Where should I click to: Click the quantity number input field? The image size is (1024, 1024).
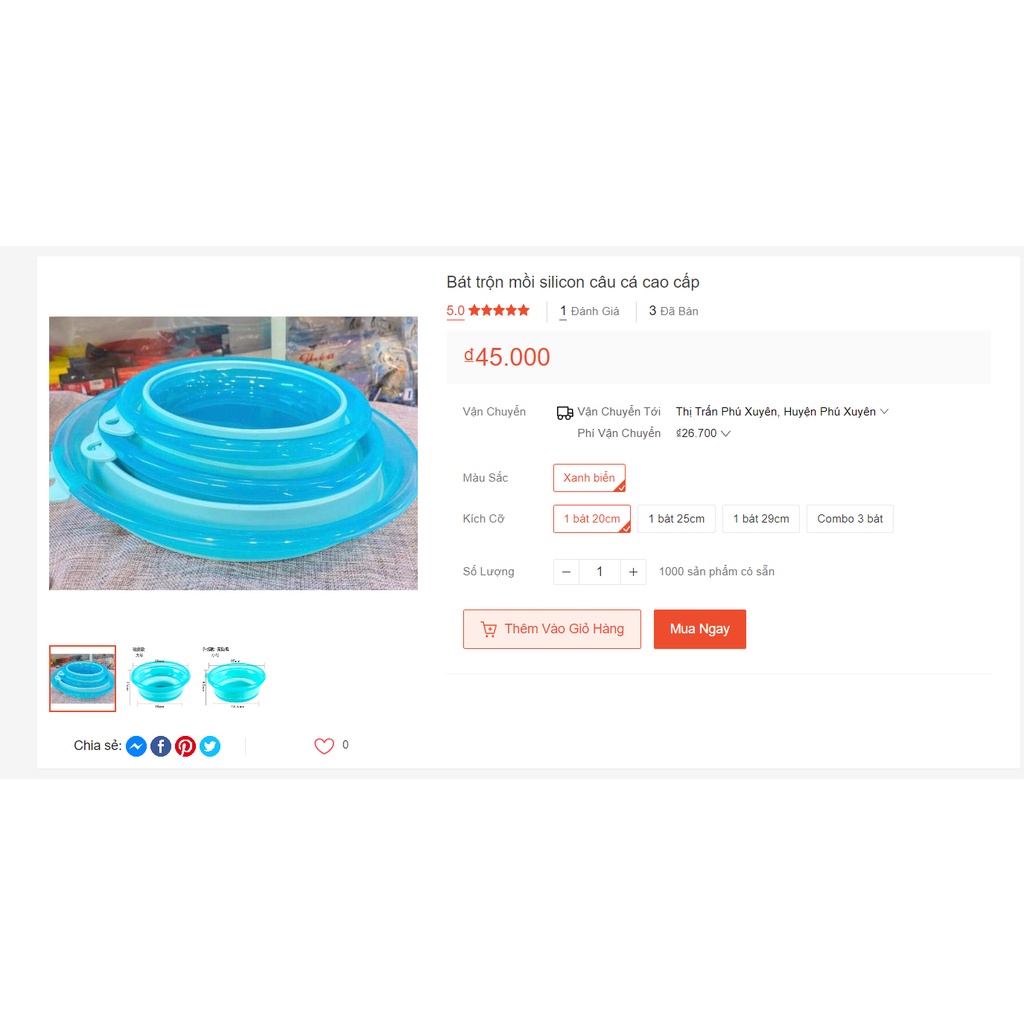600,571
